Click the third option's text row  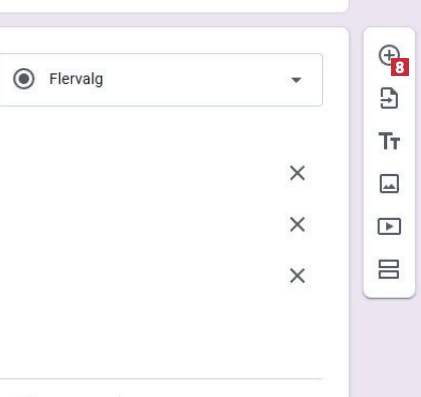[140, 276]
